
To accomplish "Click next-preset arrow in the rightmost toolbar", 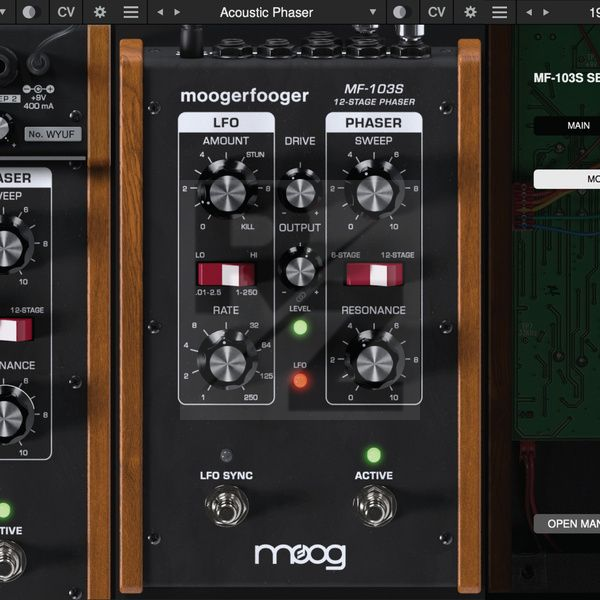I will pyautogui.click(x=546, y=12).
